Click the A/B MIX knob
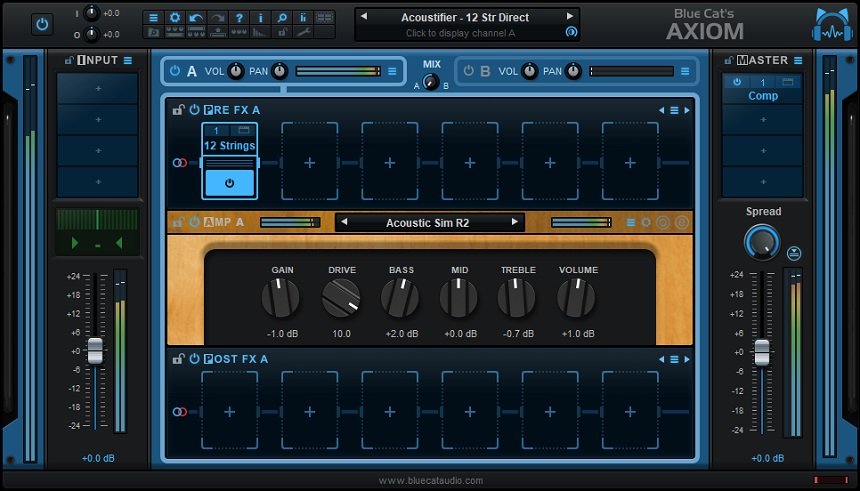 pyautogui.click(x=432, y=82)
